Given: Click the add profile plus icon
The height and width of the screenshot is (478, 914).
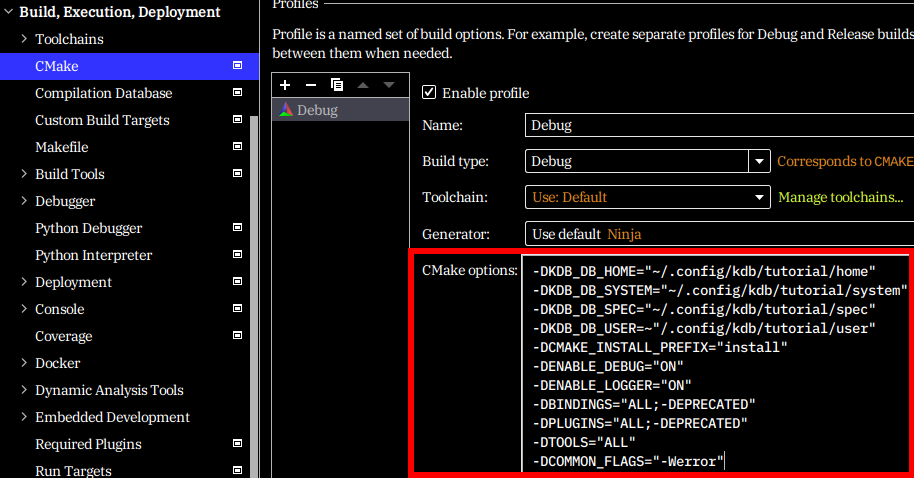Looking at the screenshot, I should tap(285, 85).
